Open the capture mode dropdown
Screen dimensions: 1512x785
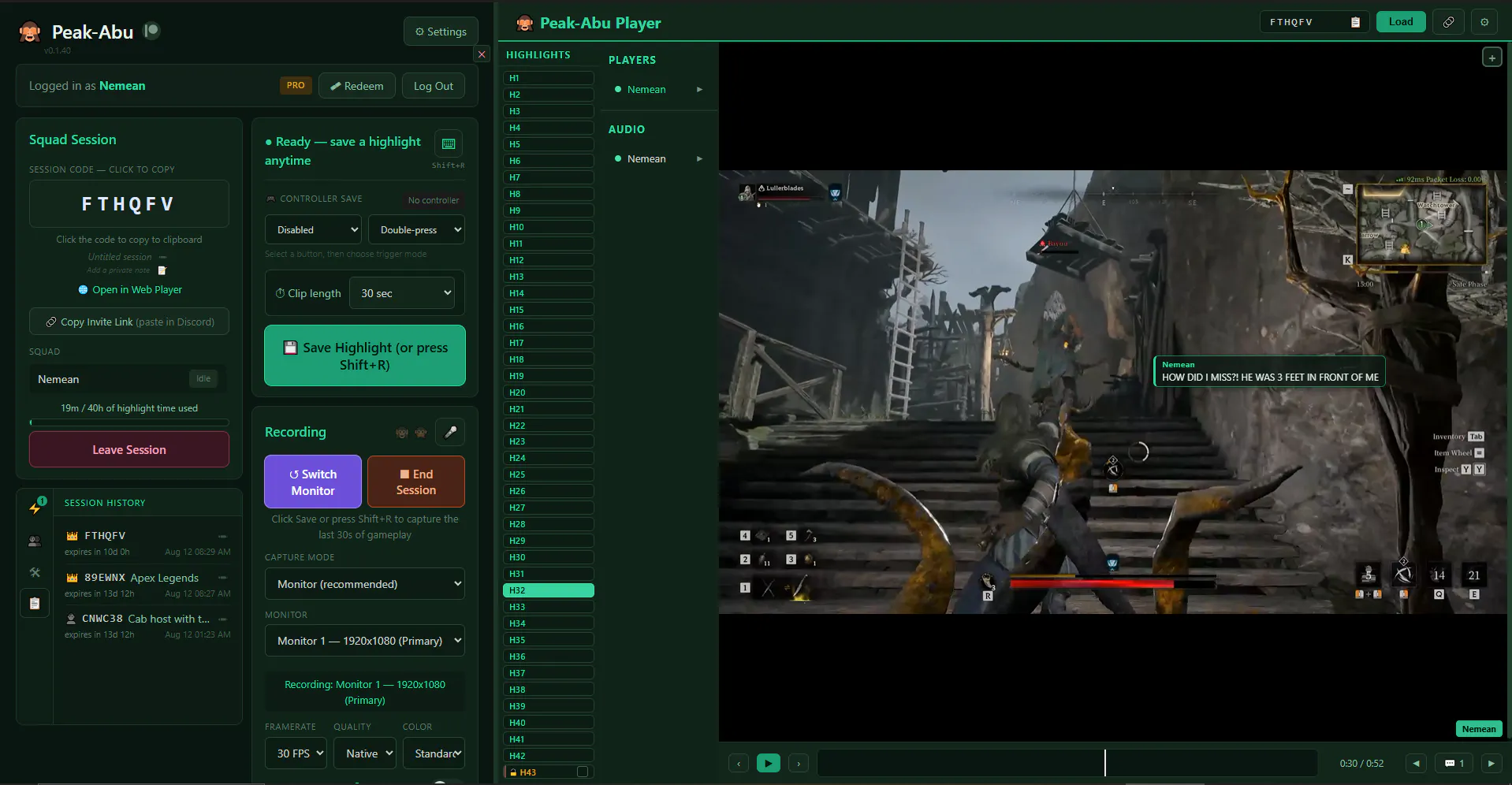(x=365, y=584)
